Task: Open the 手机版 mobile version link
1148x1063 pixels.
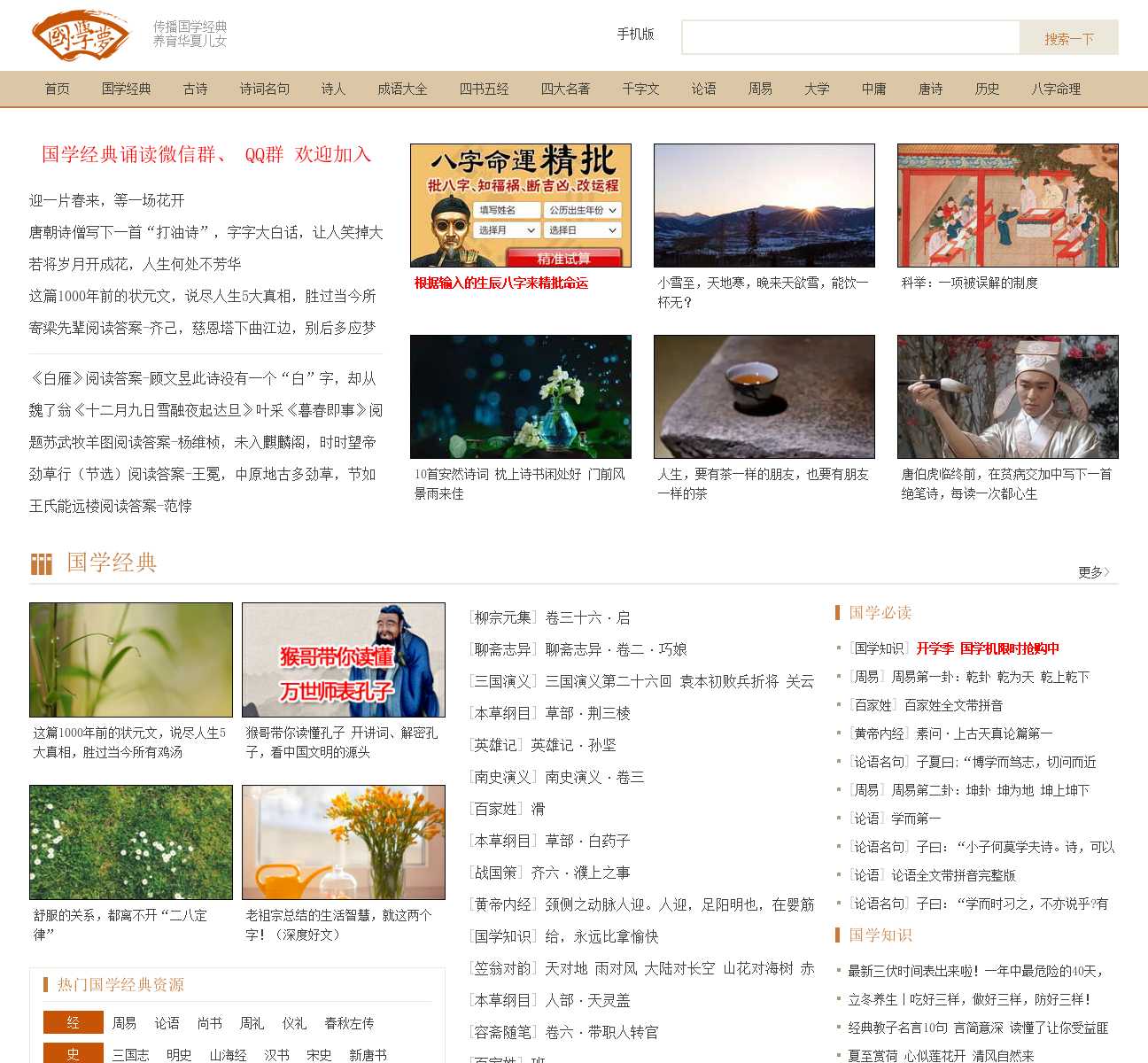Action: pos(635,34)
